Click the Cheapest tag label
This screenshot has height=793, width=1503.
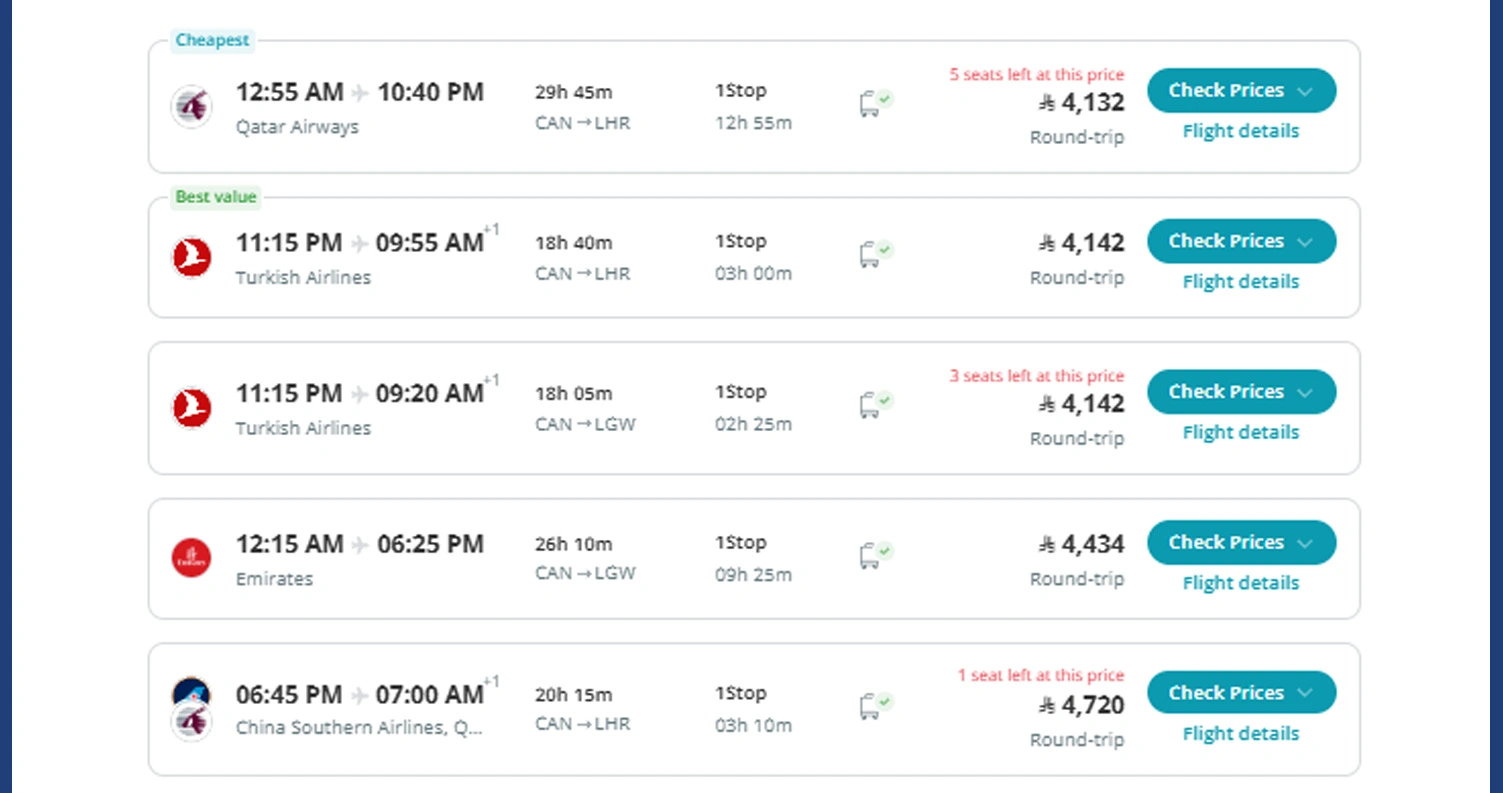point(212,40)
